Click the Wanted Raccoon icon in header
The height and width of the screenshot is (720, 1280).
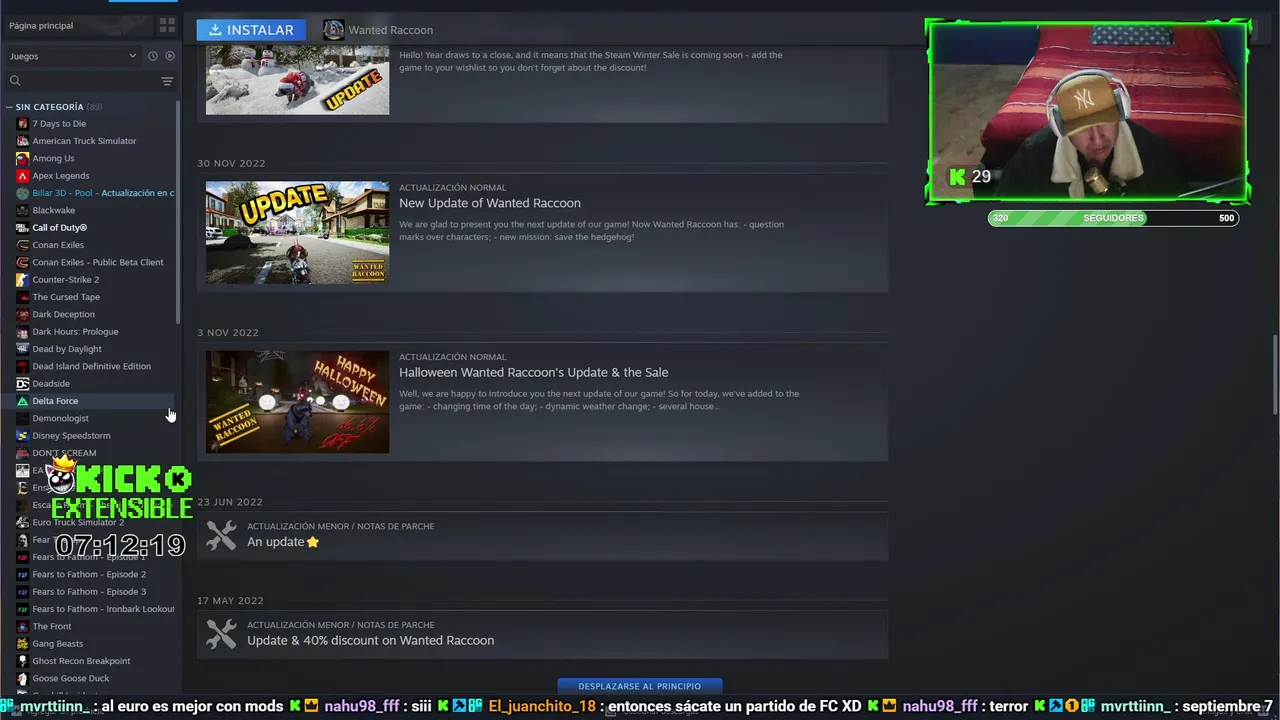(333, 30)
